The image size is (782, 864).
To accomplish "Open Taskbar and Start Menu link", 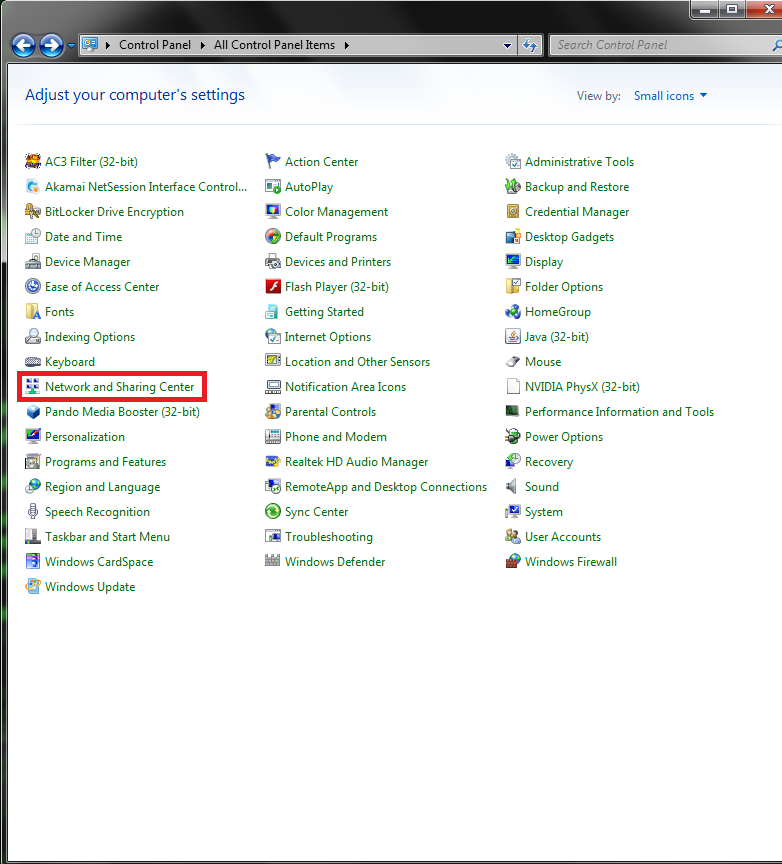I will (107, 537).
